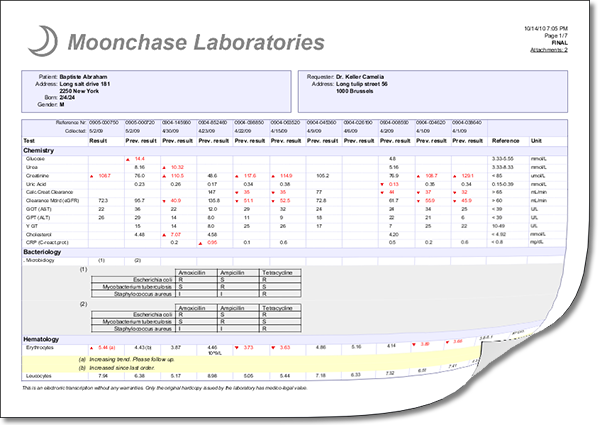Image resolution: width=600 pixels, height=425 pixels.
Task: Select the 'Uric Acid' test row label
Action: [x=36, y=184]
